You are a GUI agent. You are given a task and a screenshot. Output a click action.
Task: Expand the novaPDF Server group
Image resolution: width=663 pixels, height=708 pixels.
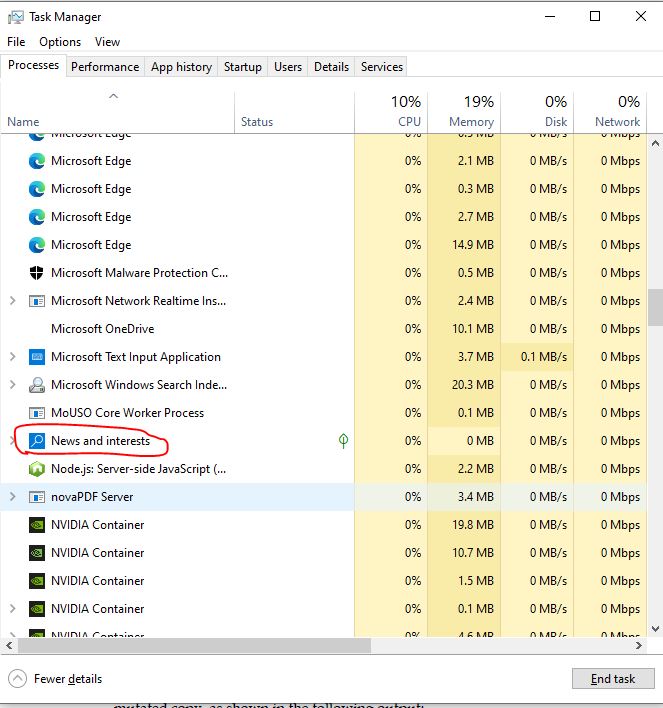click(13, 497)
